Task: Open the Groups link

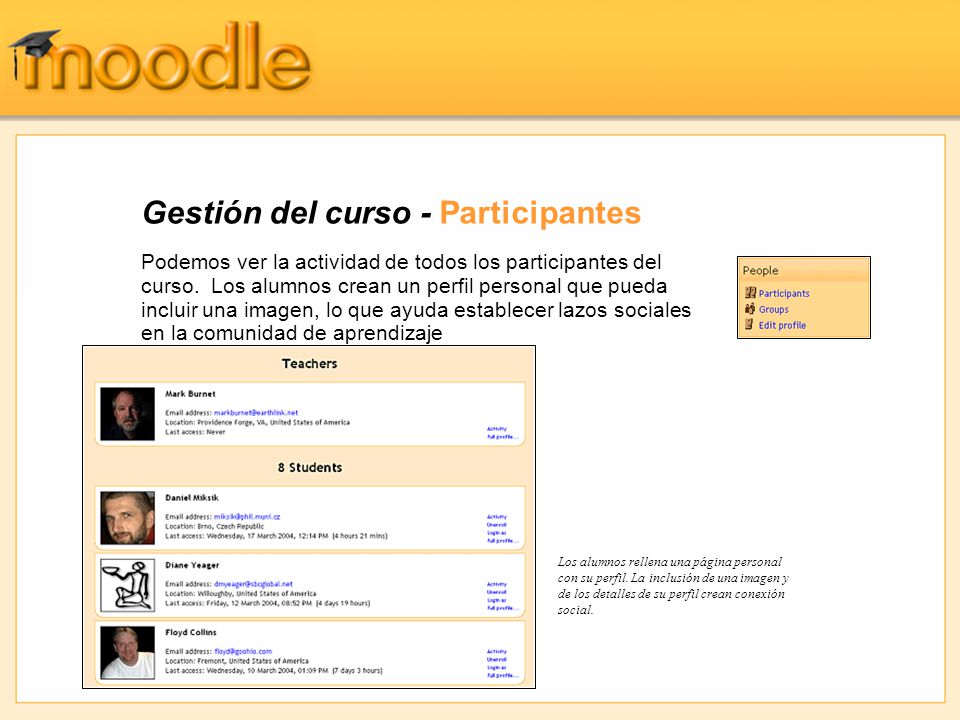Action: (774, 309)
